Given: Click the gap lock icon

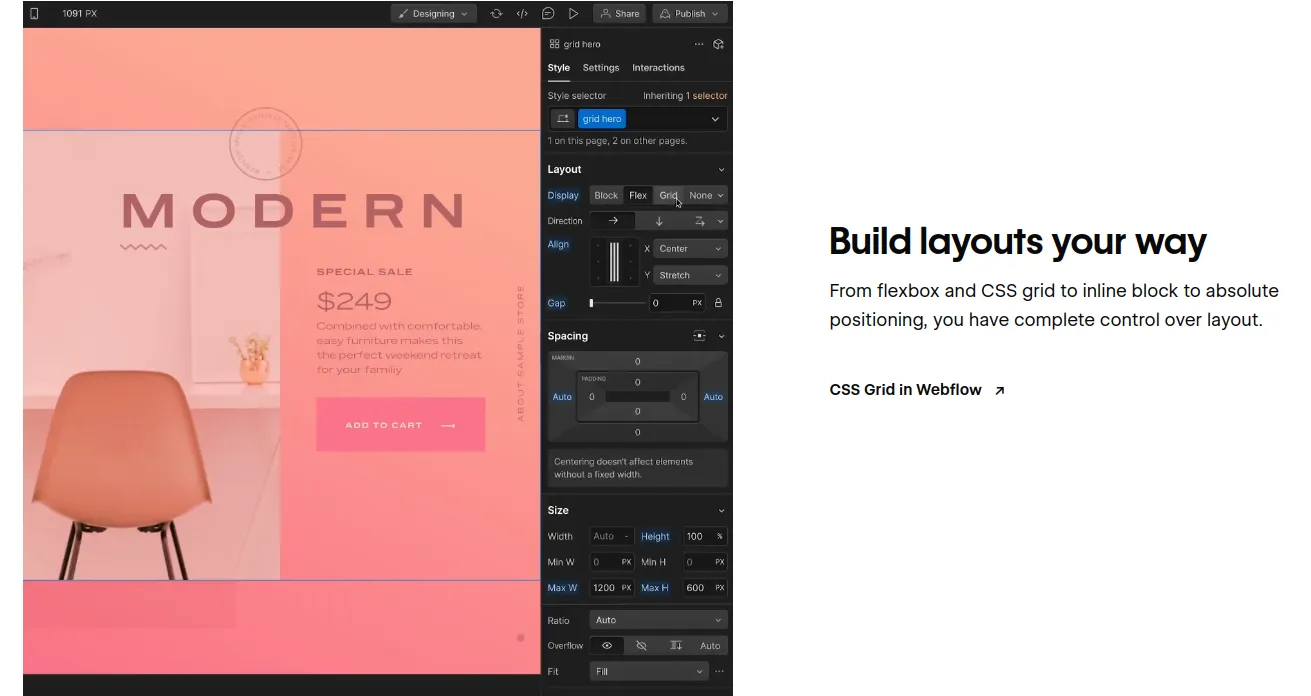Looking at the screenshot, I should 718,303.
